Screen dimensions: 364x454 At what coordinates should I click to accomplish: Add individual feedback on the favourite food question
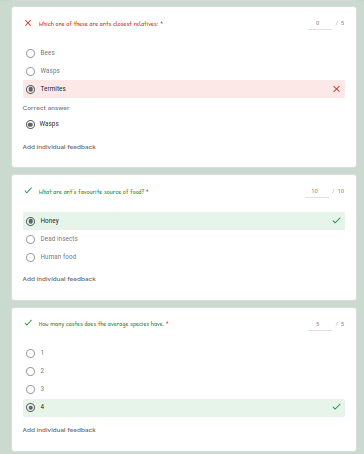click(59, 279)
